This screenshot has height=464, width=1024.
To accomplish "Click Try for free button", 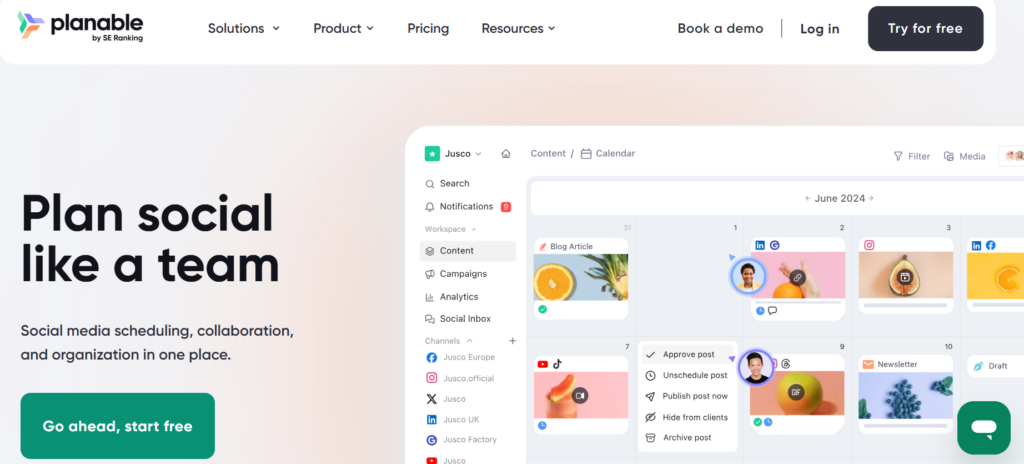I will (925, 28).
